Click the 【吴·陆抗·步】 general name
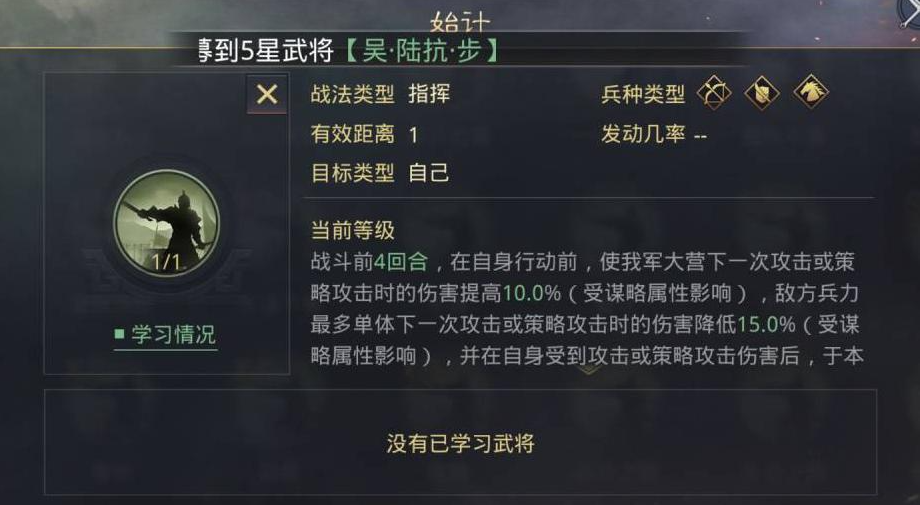Screen dimensions: 920x505 (421, 52)
